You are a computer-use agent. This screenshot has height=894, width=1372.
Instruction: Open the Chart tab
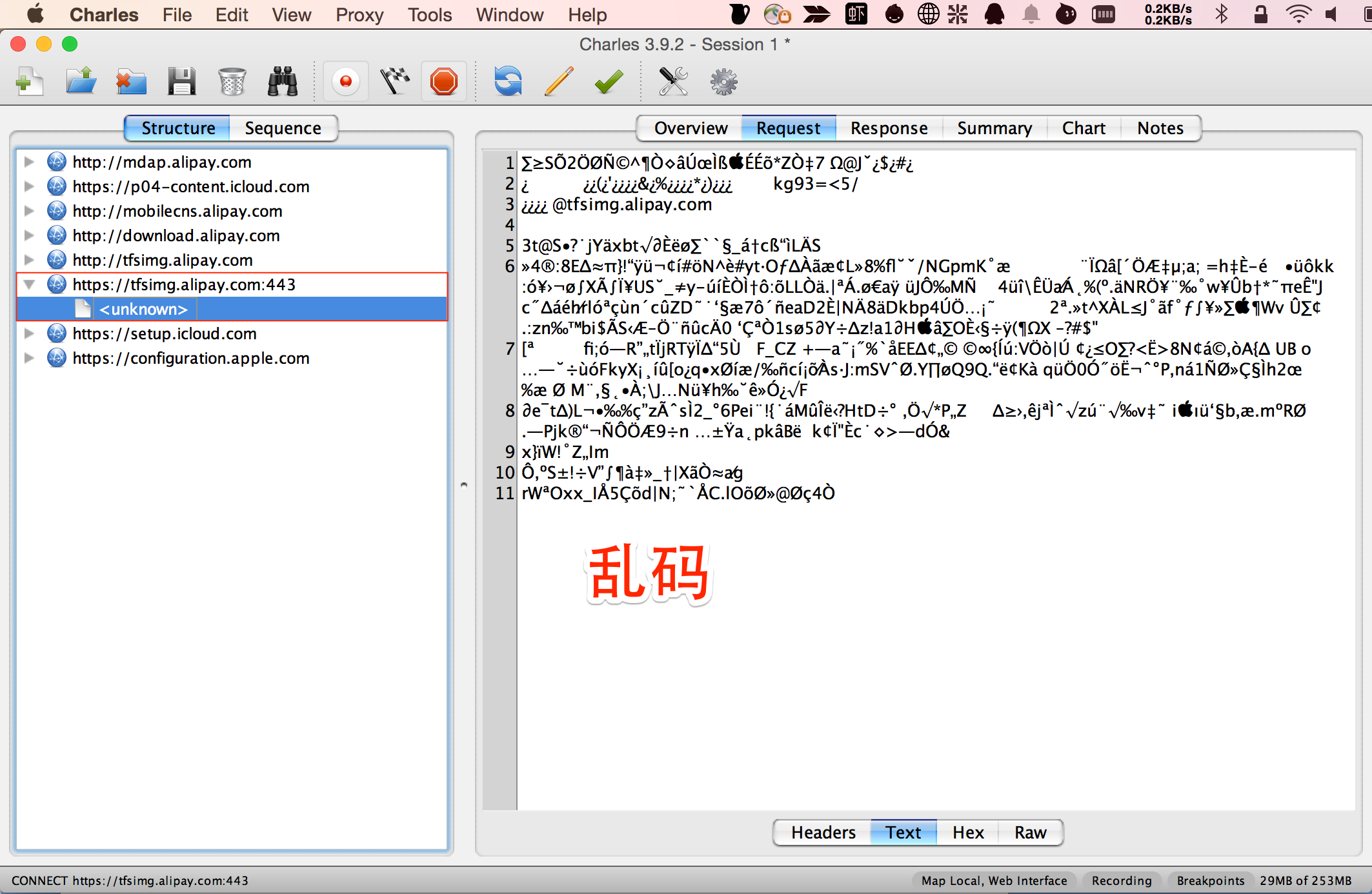1084,128
